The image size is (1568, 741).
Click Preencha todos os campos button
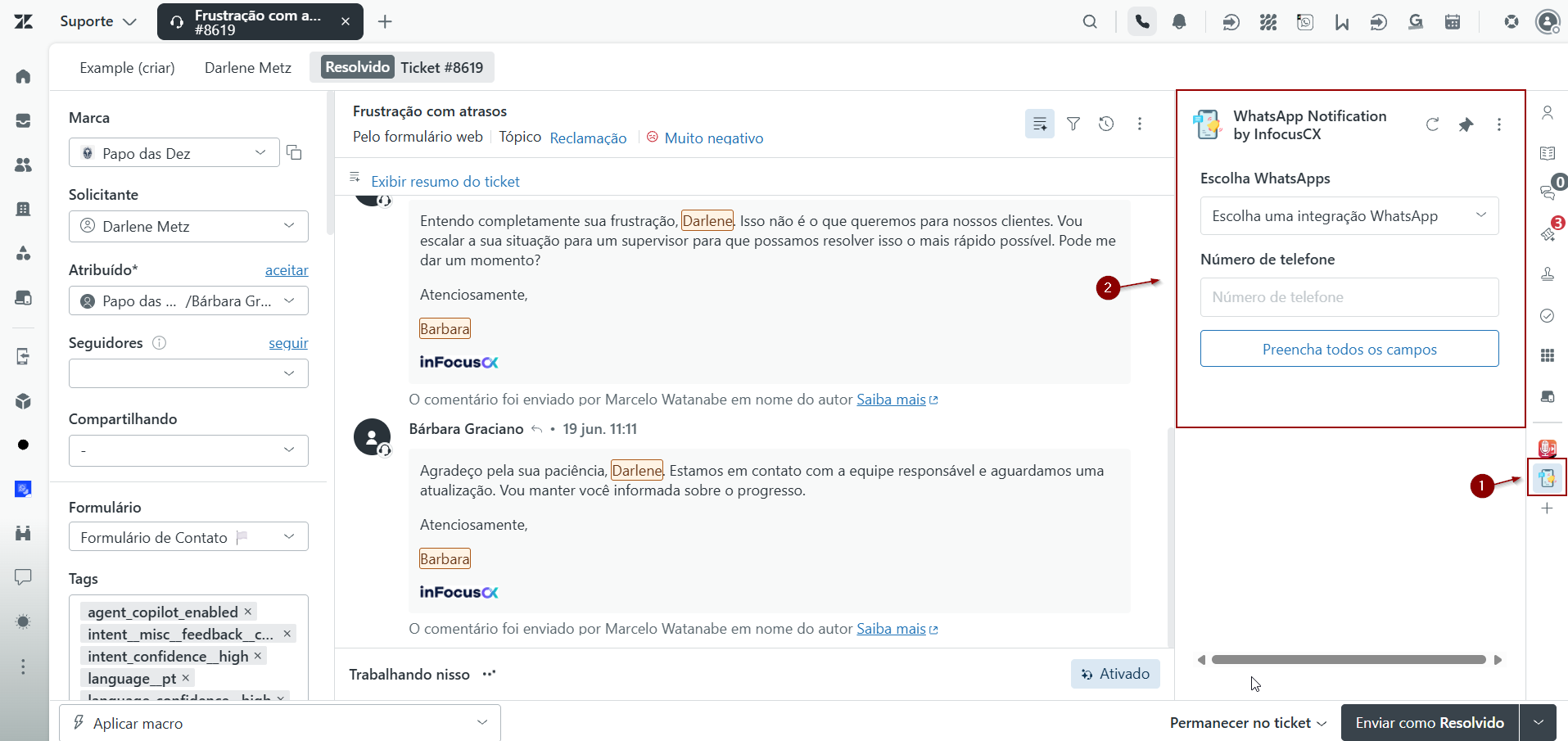1349,349
